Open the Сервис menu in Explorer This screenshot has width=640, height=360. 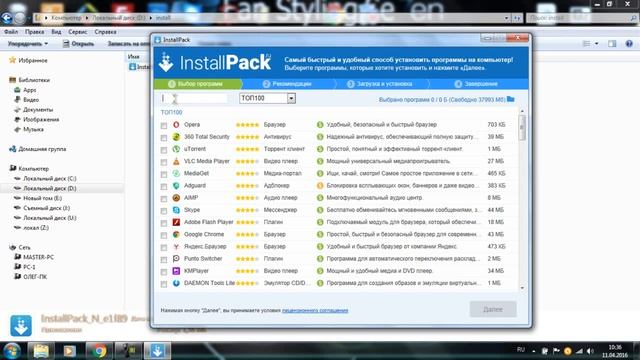(x=78, y=32)
